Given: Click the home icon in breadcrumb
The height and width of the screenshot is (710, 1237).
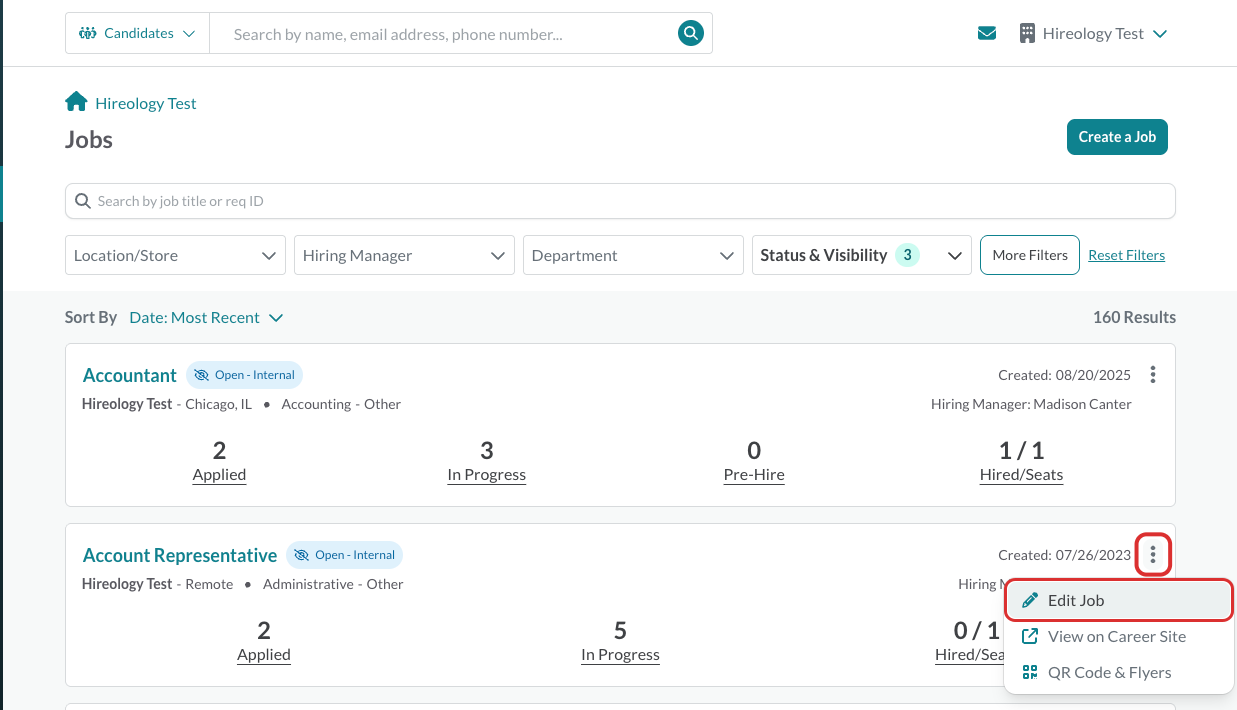Looking at the screenshot, I should (x=76, y=102).
